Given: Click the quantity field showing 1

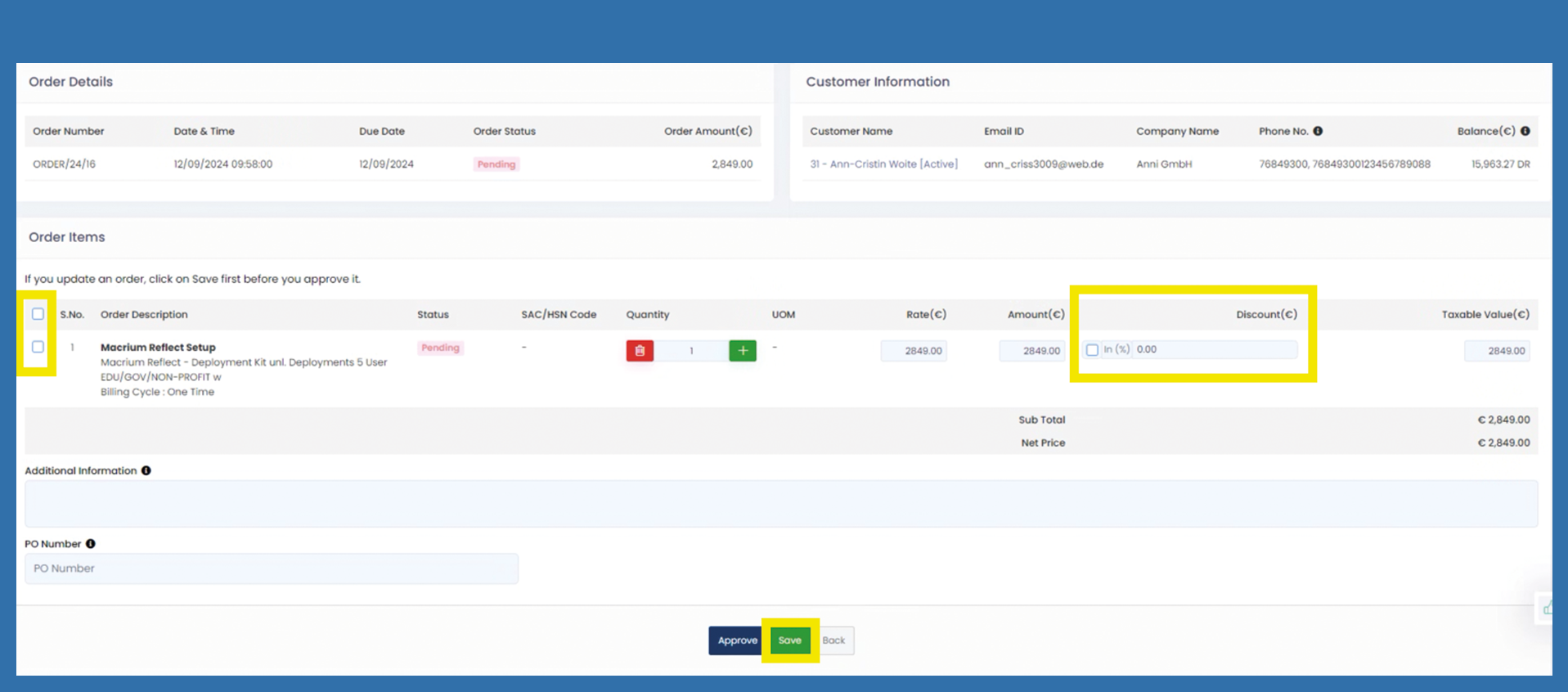Looking at the screenshot, I should tap(691, 351).
